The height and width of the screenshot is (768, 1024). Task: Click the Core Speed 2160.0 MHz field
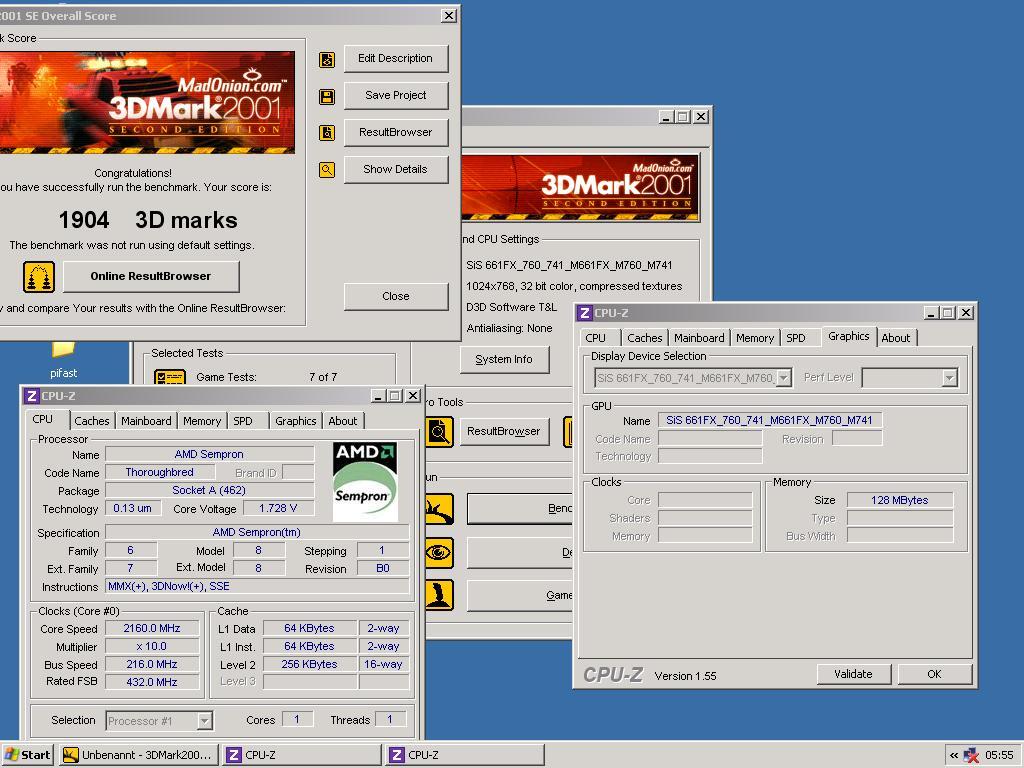tap(152, 628)
